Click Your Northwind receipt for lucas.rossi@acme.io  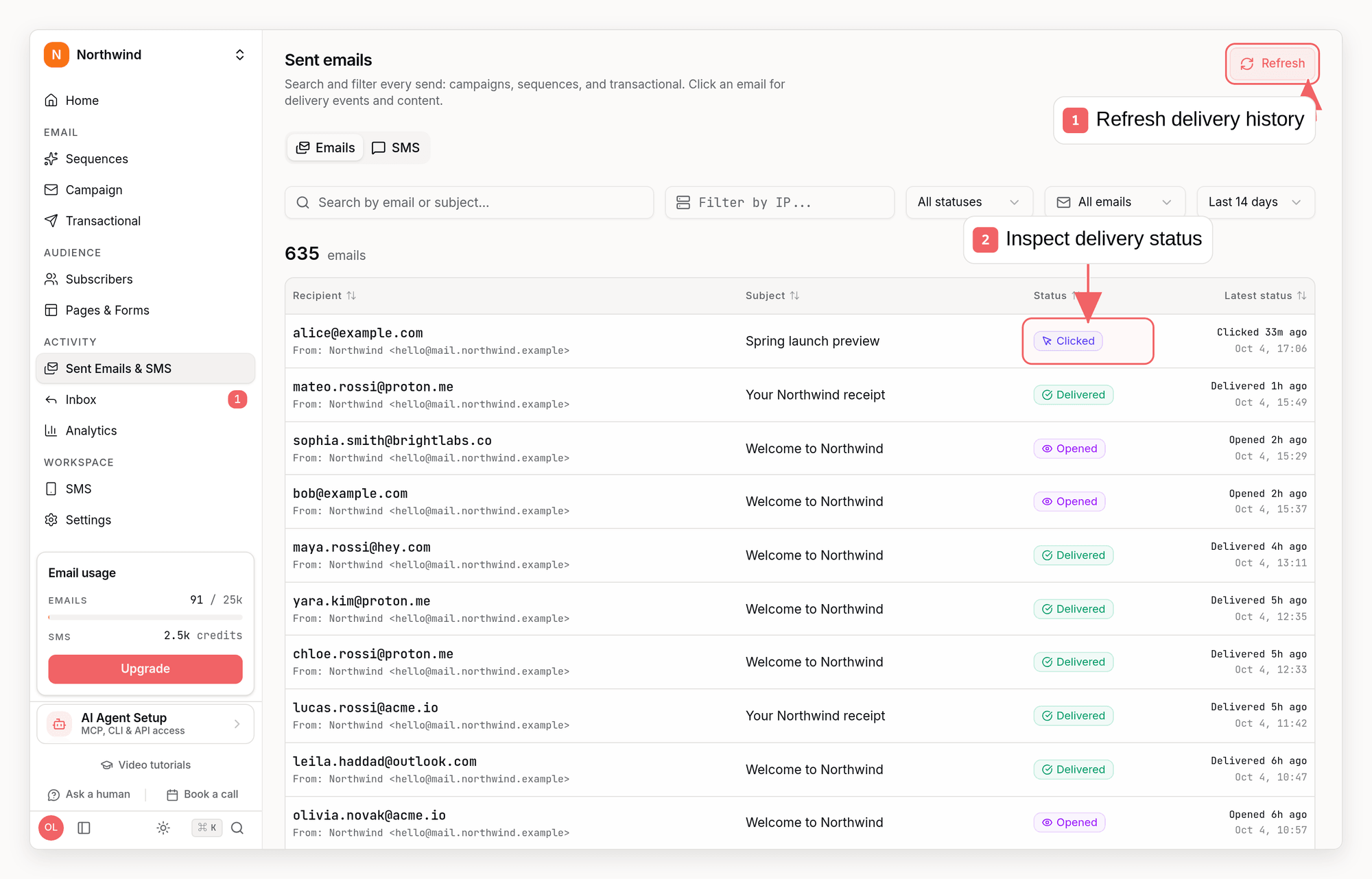[815, 716]
